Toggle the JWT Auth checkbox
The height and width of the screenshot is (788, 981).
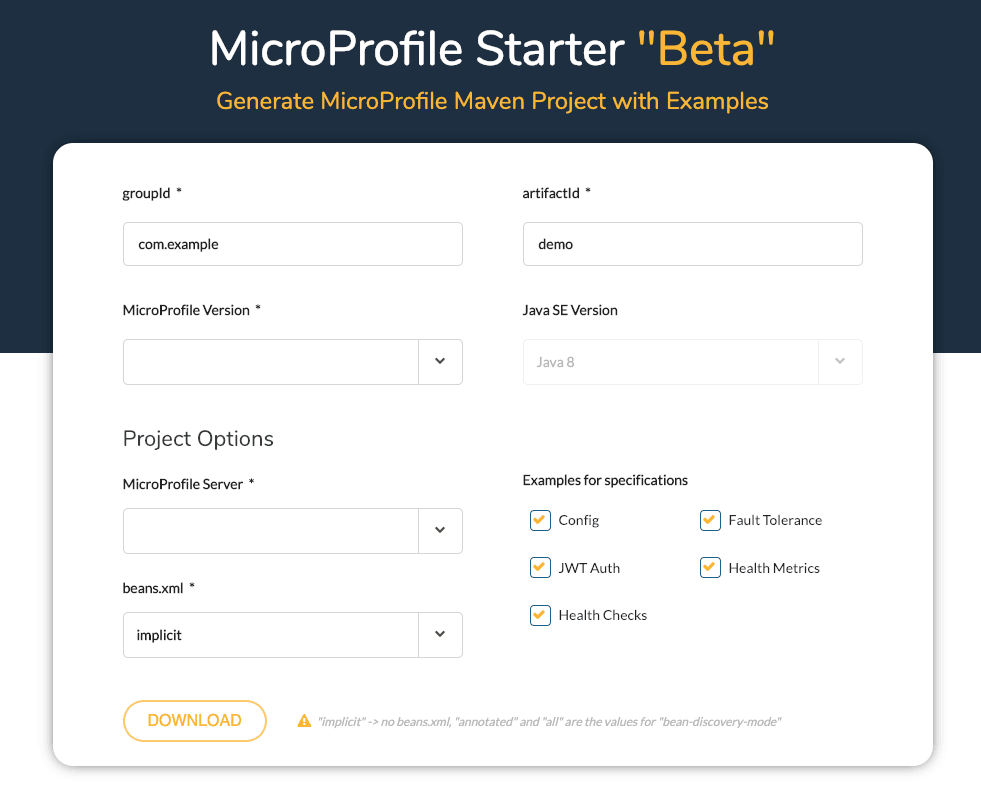(x=540, y=567)
